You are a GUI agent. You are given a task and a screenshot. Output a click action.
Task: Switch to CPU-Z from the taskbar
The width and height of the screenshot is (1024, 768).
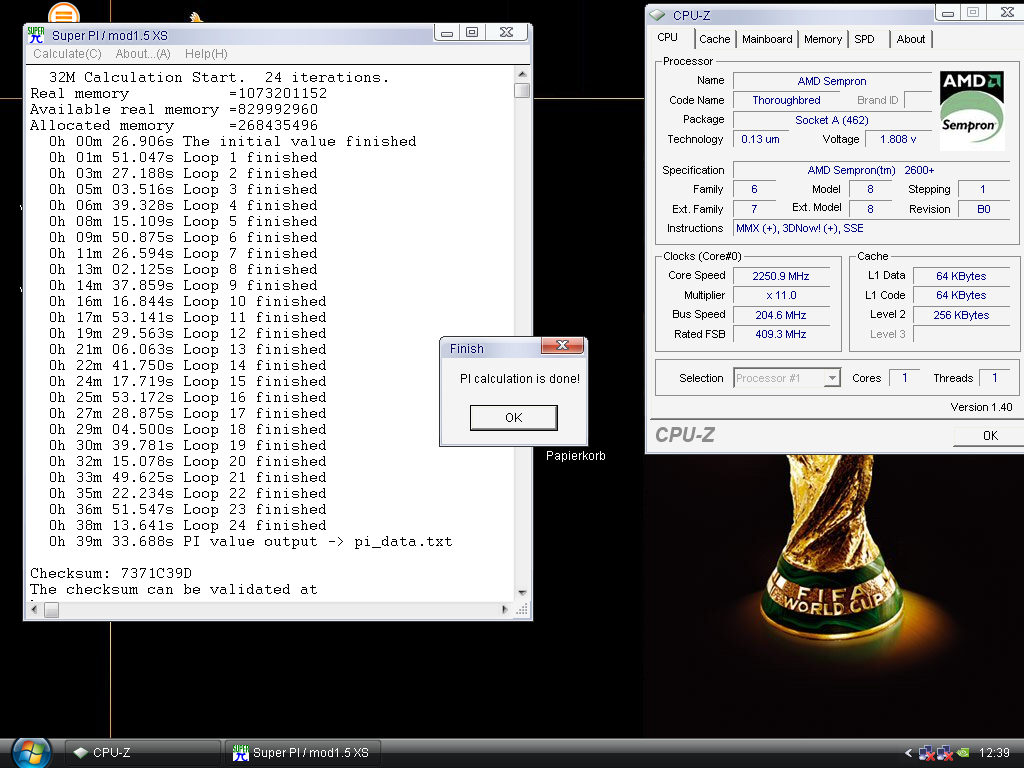click(142, 753)
